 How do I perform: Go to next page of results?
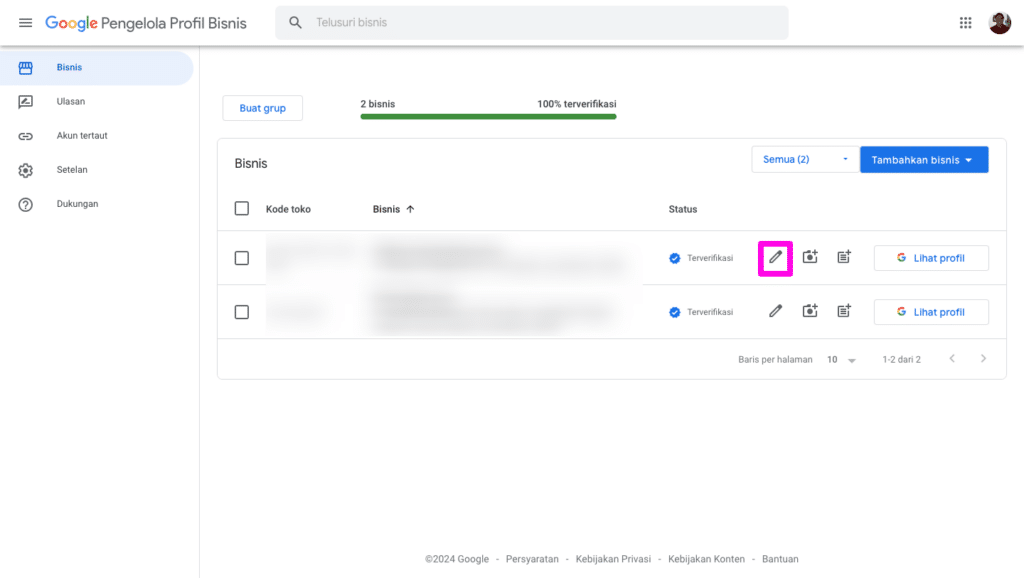[x=983, y=359]
